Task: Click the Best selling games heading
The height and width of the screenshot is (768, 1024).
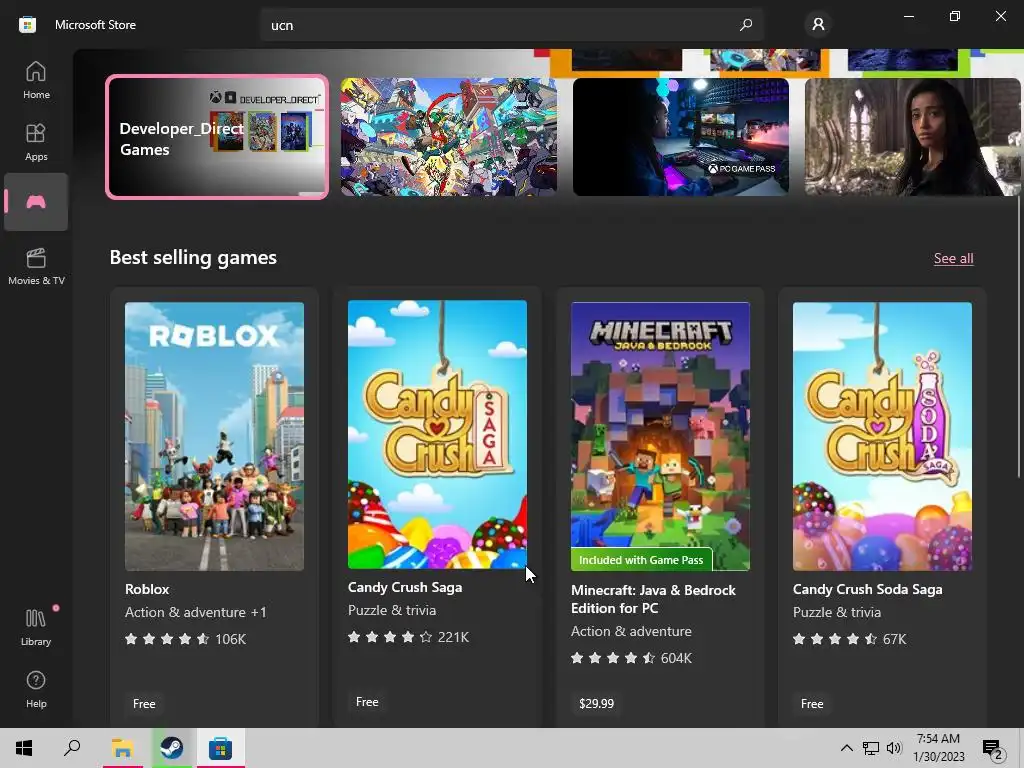Action: point(193,257)
